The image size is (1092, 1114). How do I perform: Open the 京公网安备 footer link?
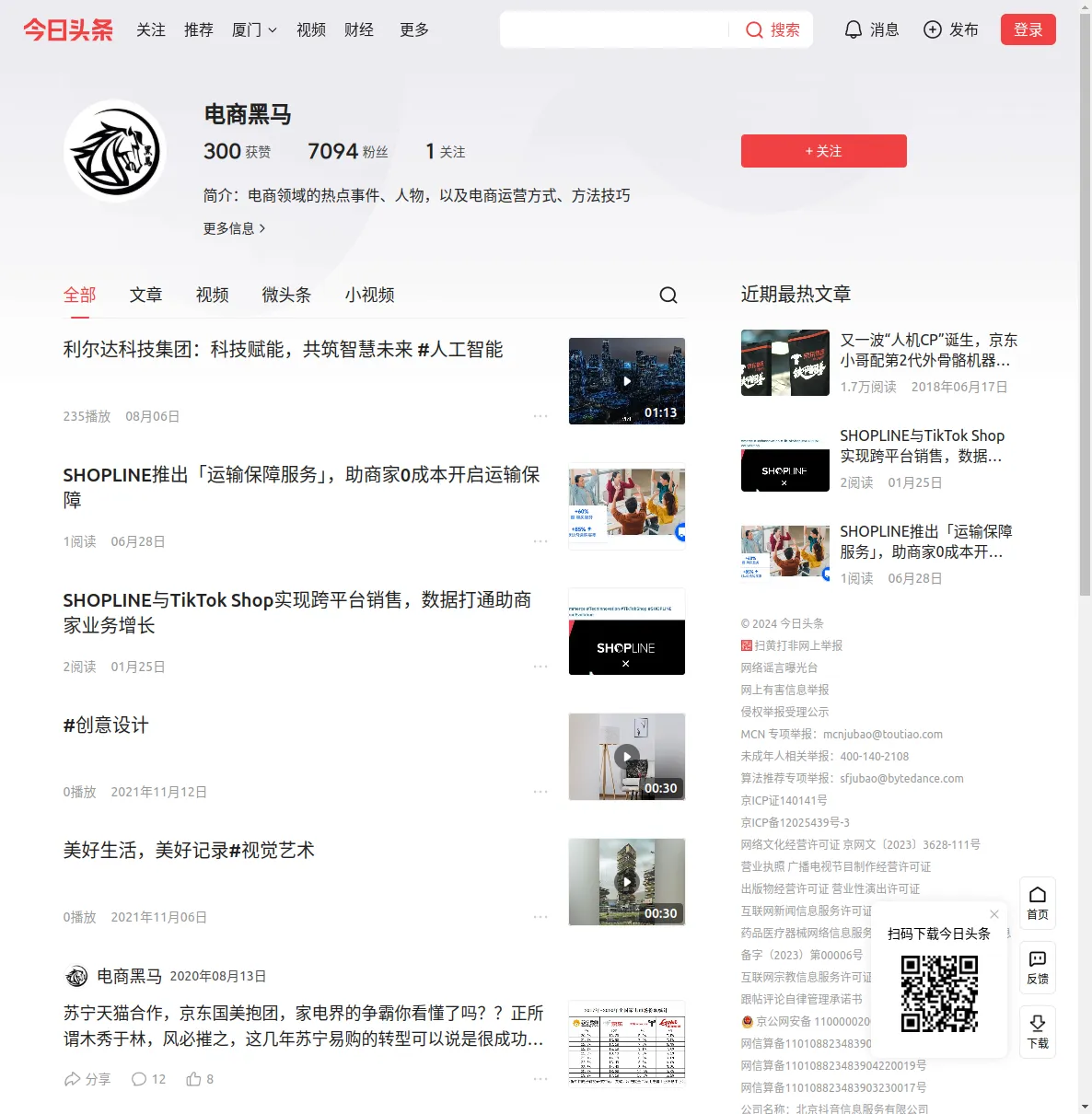[807, 1021]
